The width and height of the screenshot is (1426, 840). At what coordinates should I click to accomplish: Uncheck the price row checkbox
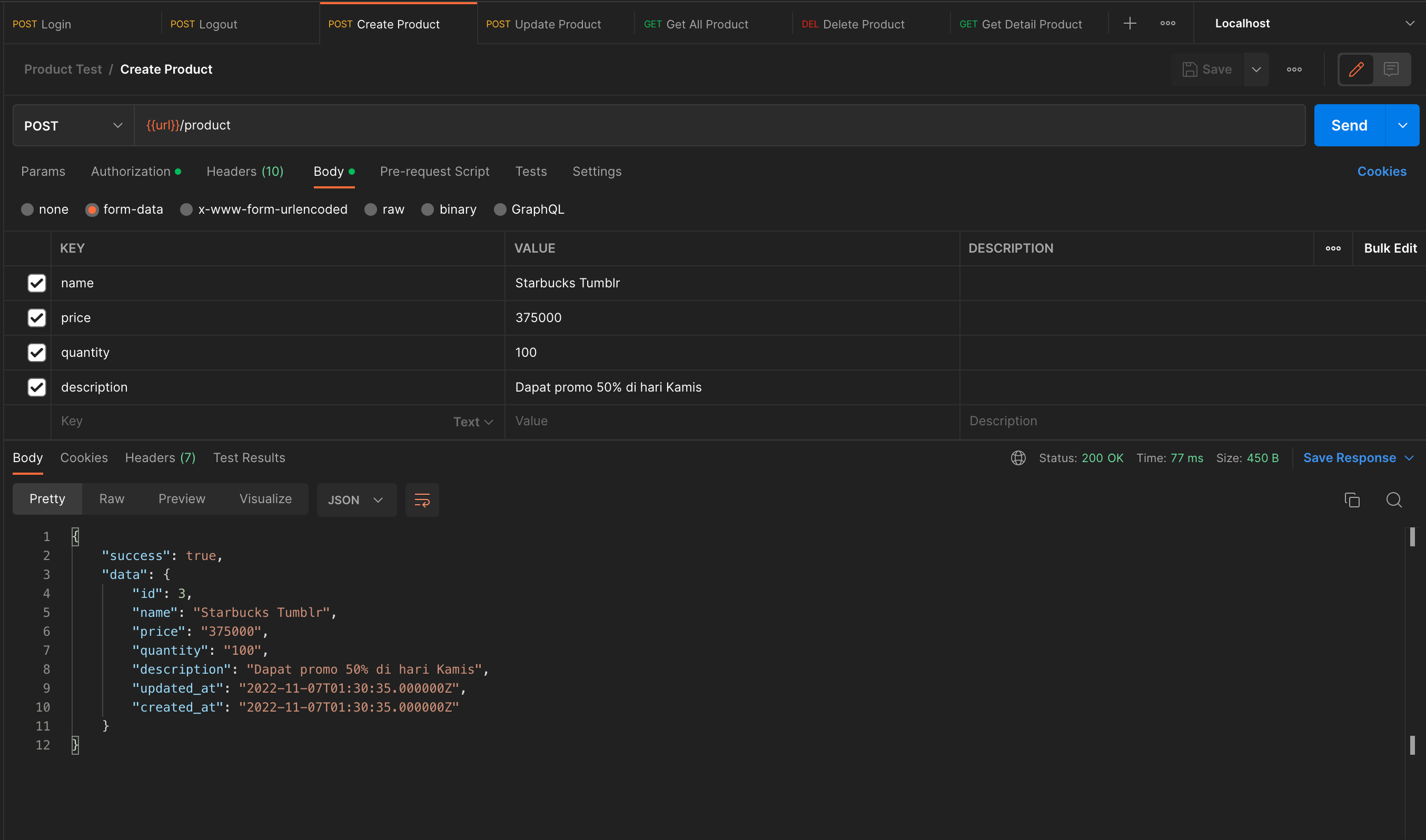point(37,317)
